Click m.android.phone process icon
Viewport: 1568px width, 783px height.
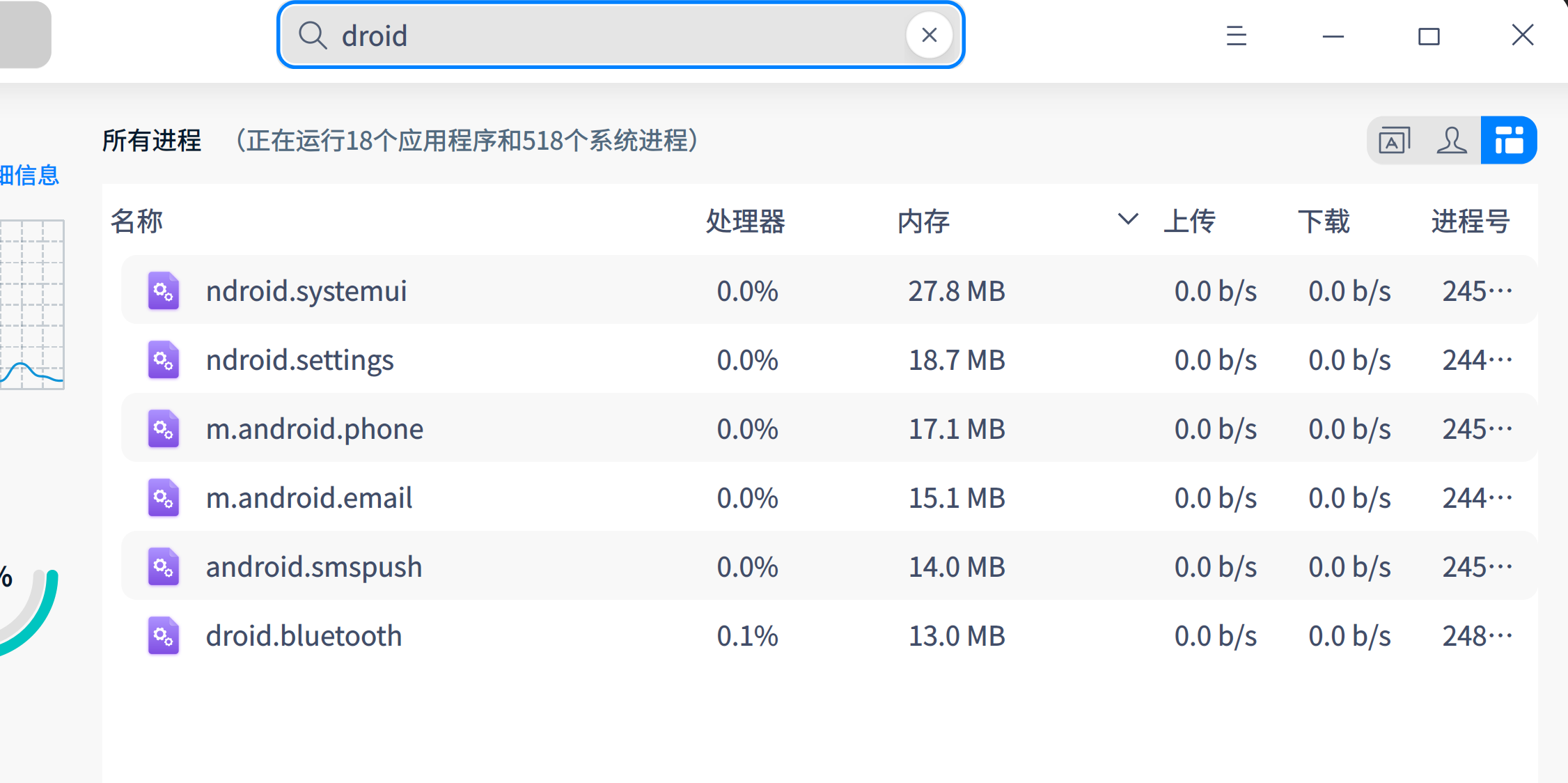164,429
